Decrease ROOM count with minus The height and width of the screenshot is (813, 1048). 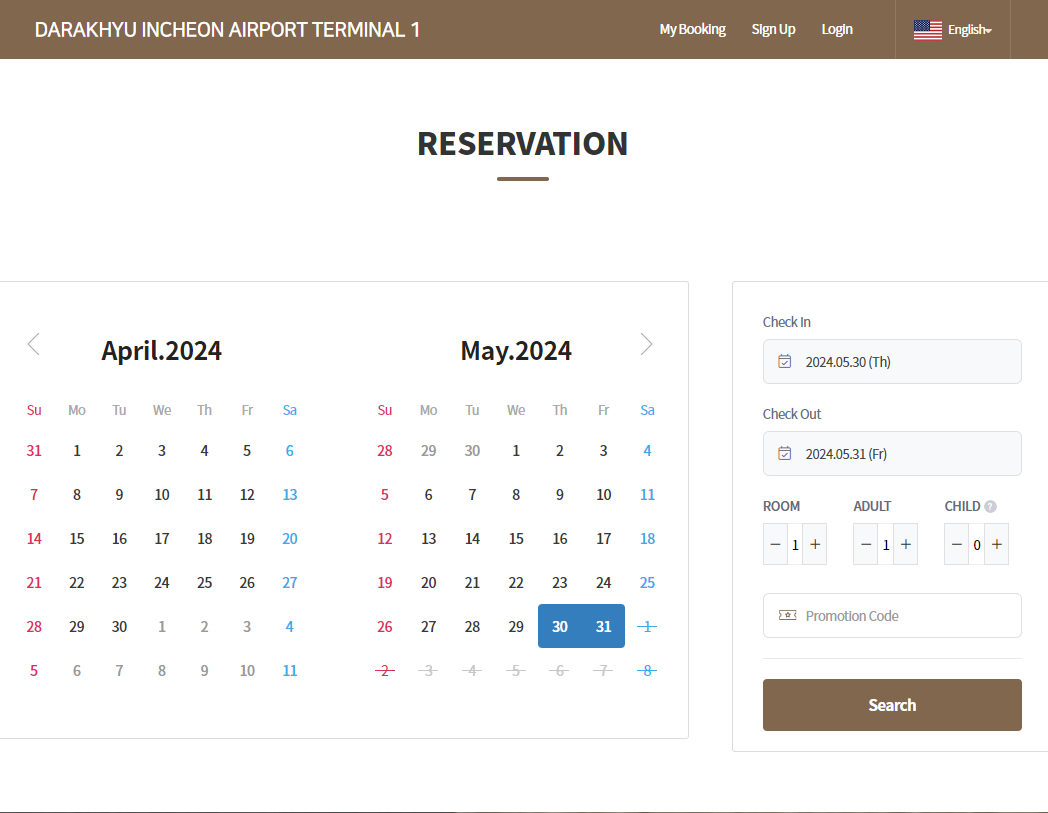[775, 544]
